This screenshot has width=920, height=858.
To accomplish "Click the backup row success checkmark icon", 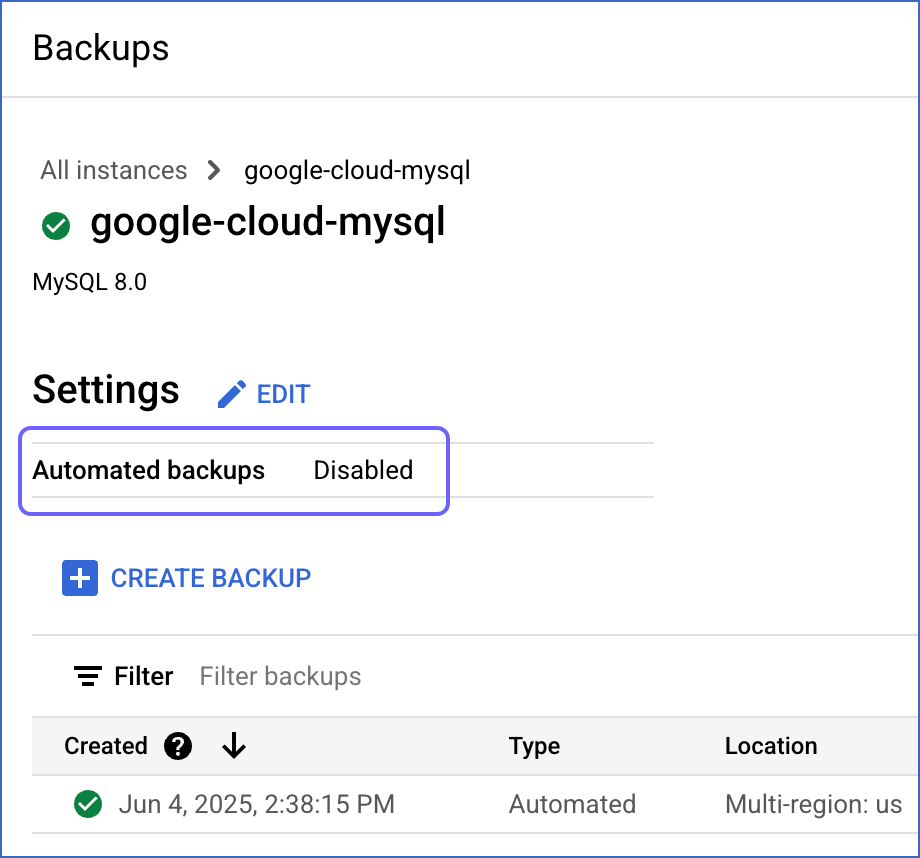I will [88, 804].
